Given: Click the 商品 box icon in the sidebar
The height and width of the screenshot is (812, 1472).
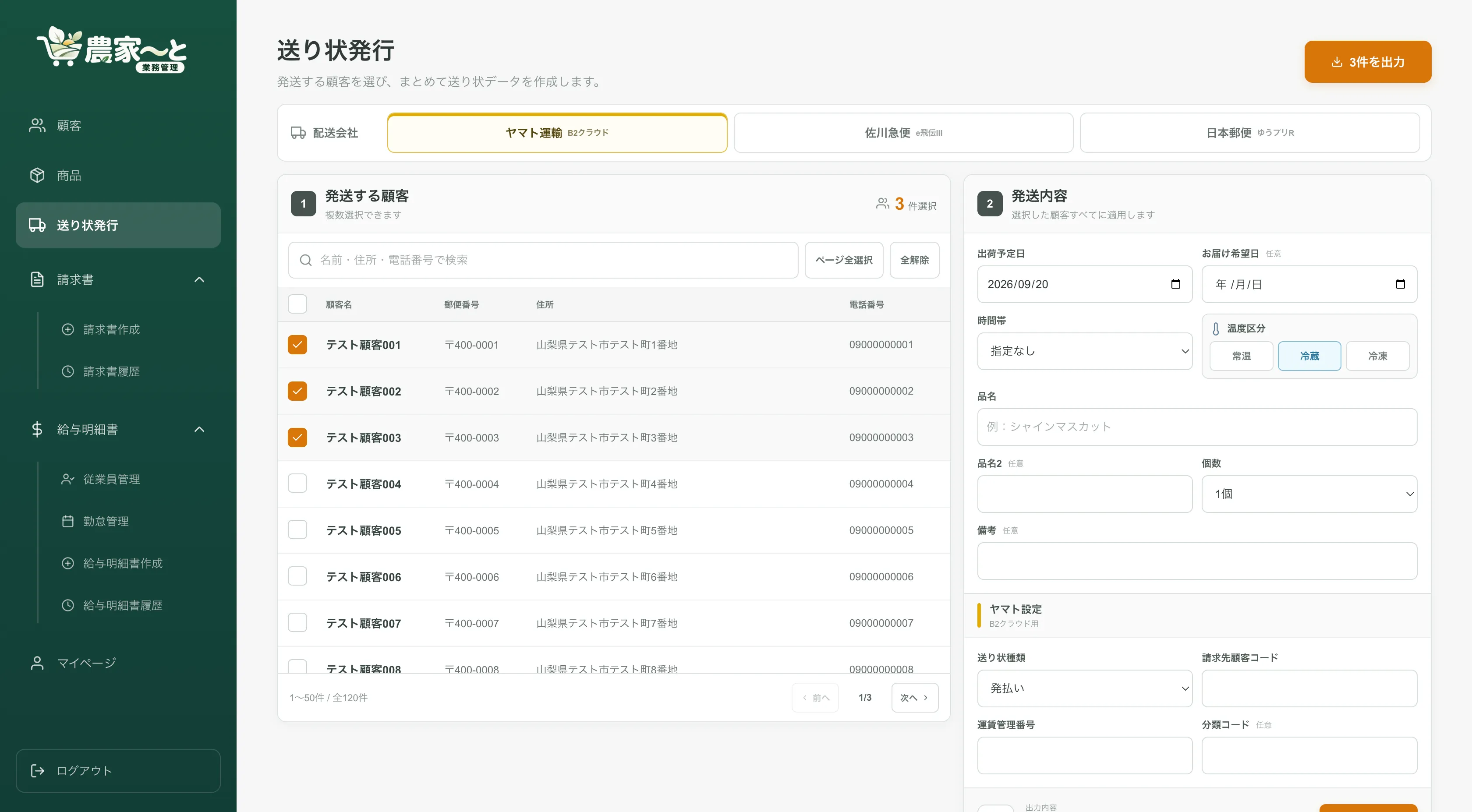Looking at the screenshot, I should coord(37,176).
